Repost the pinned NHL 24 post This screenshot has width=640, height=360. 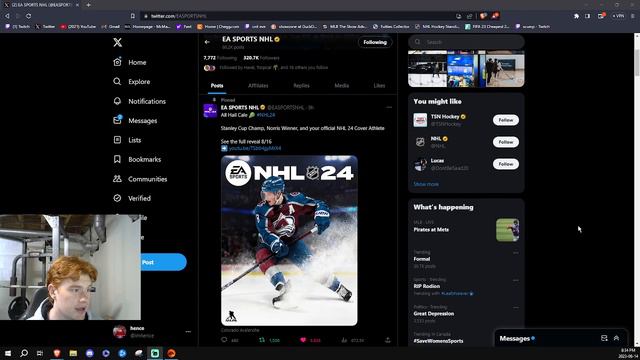pos(262,340)
